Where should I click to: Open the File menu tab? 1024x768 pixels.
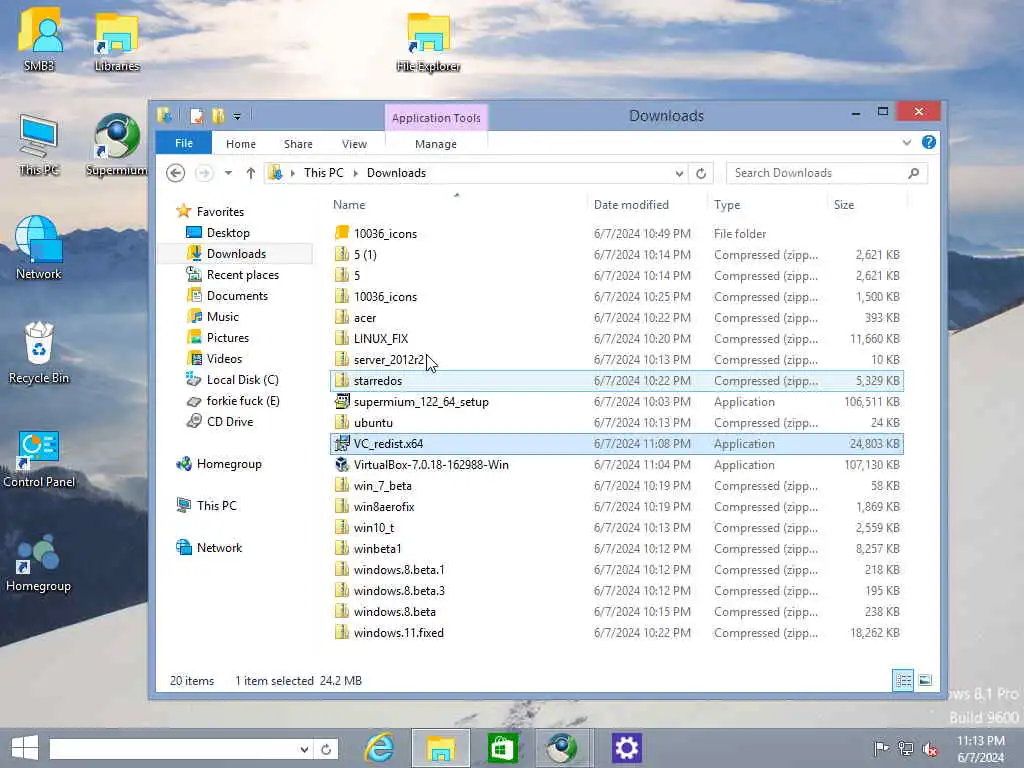(184, 143)
